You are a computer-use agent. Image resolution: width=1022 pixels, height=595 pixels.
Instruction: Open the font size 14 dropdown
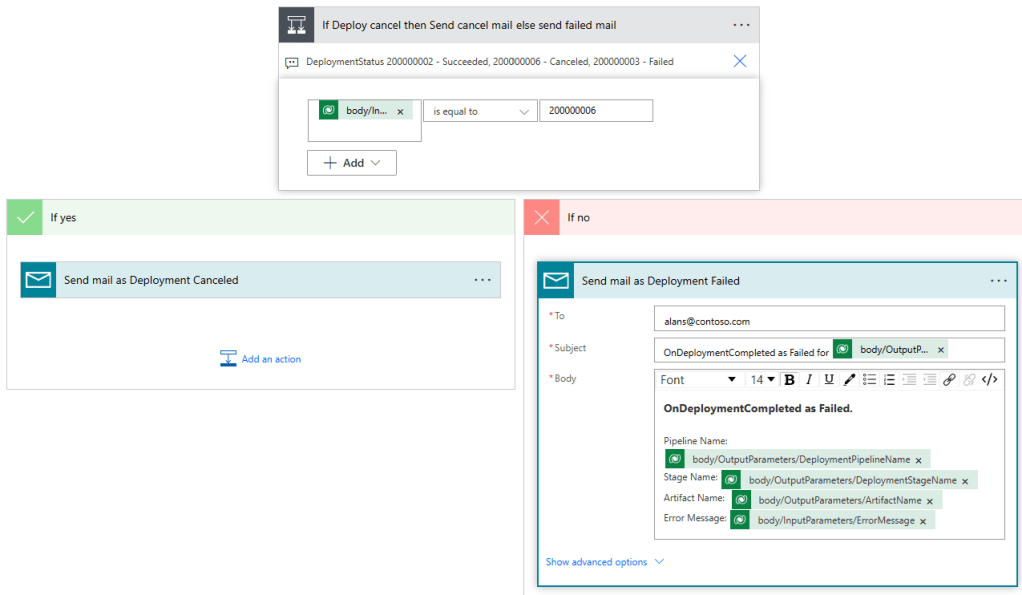coord(763,380)
